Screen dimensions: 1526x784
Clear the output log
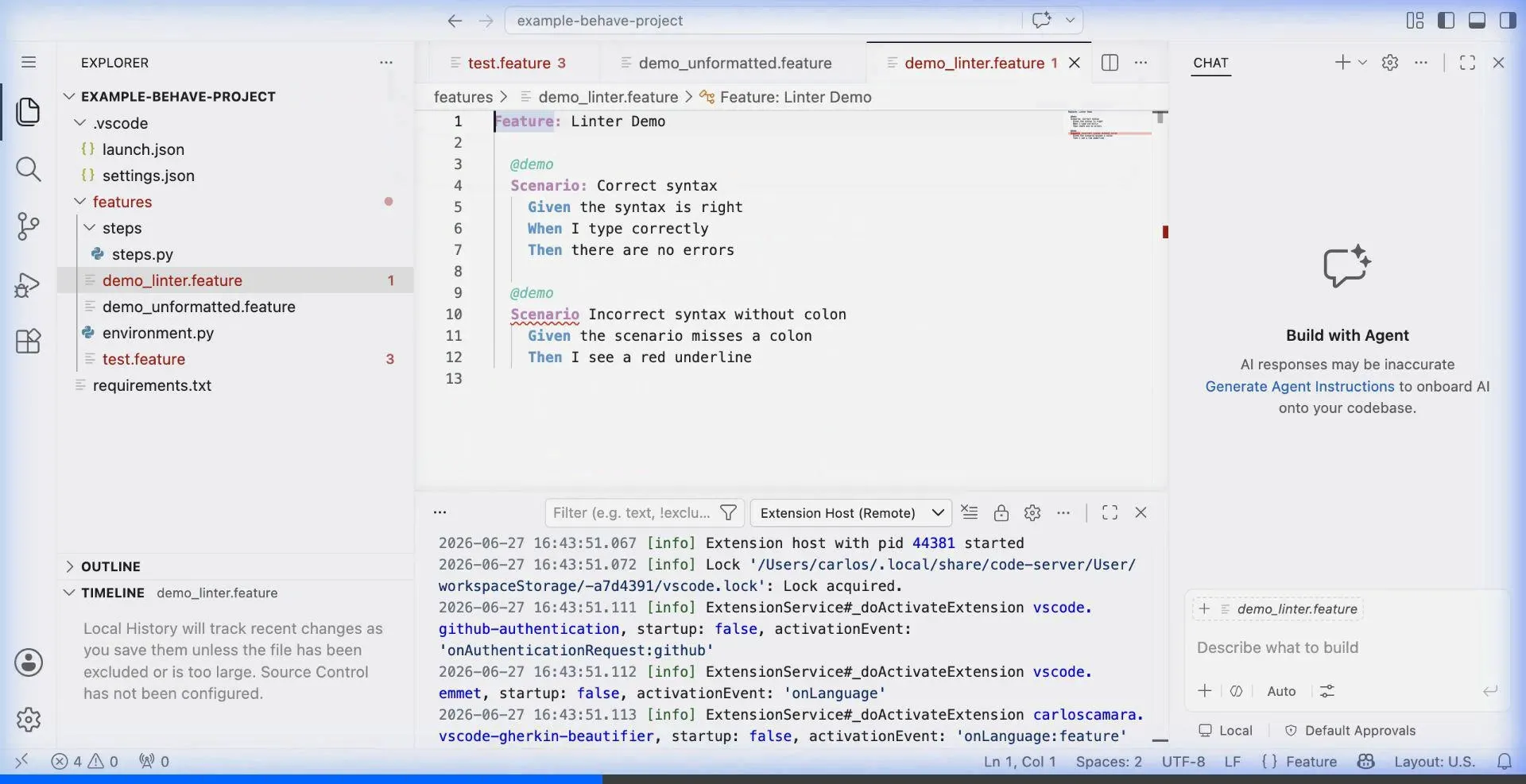click(x=970, y=512)
